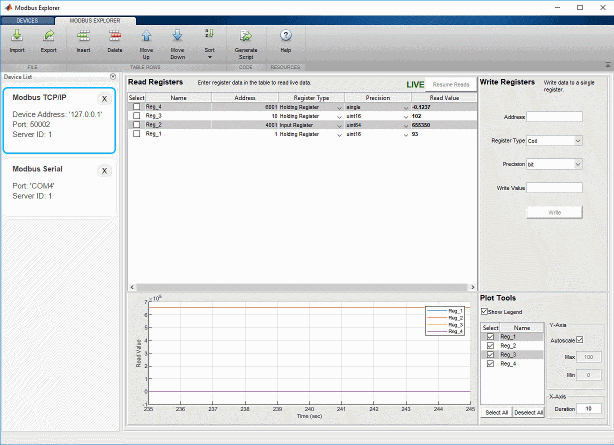Open Register Type dropdown for Reg_4
This screenshot has height=445, width=614.
point(339,107)
